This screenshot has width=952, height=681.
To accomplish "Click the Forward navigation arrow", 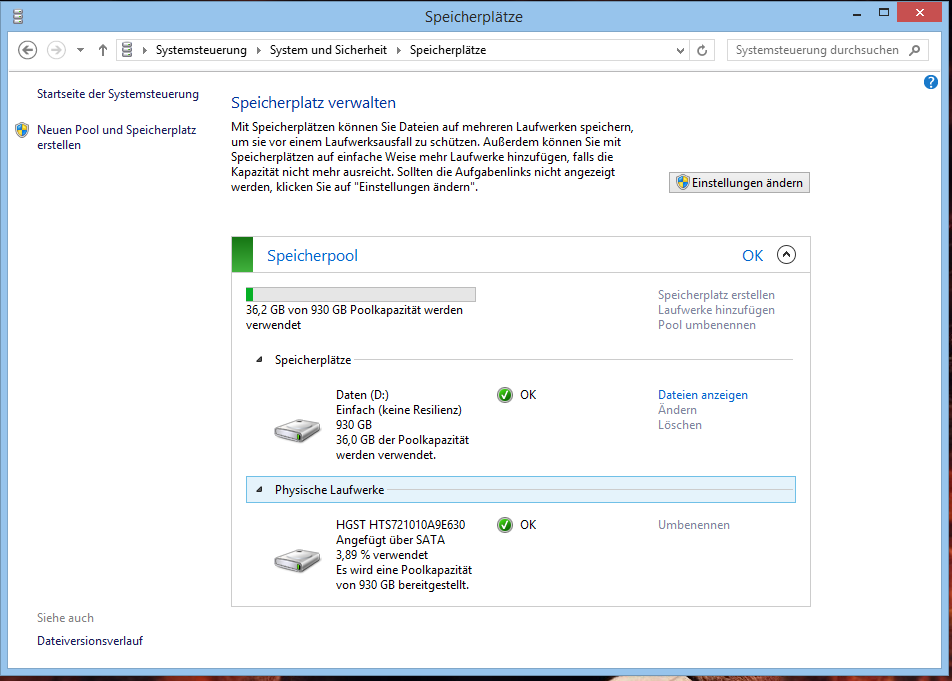I will pos(56,50).
